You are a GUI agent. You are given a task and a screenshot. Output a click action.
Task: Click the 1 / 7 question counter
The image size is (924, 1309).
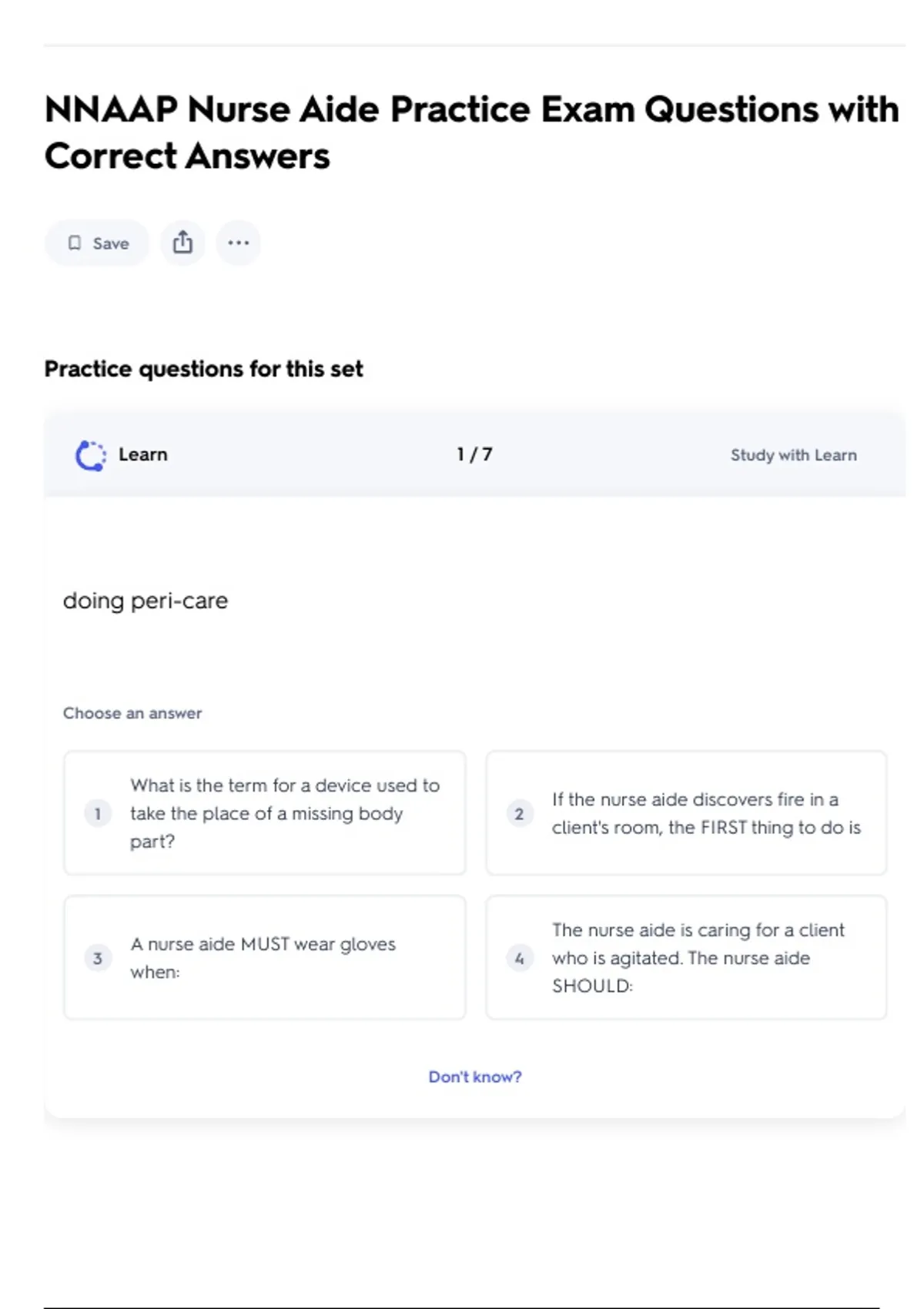point(474,454)
